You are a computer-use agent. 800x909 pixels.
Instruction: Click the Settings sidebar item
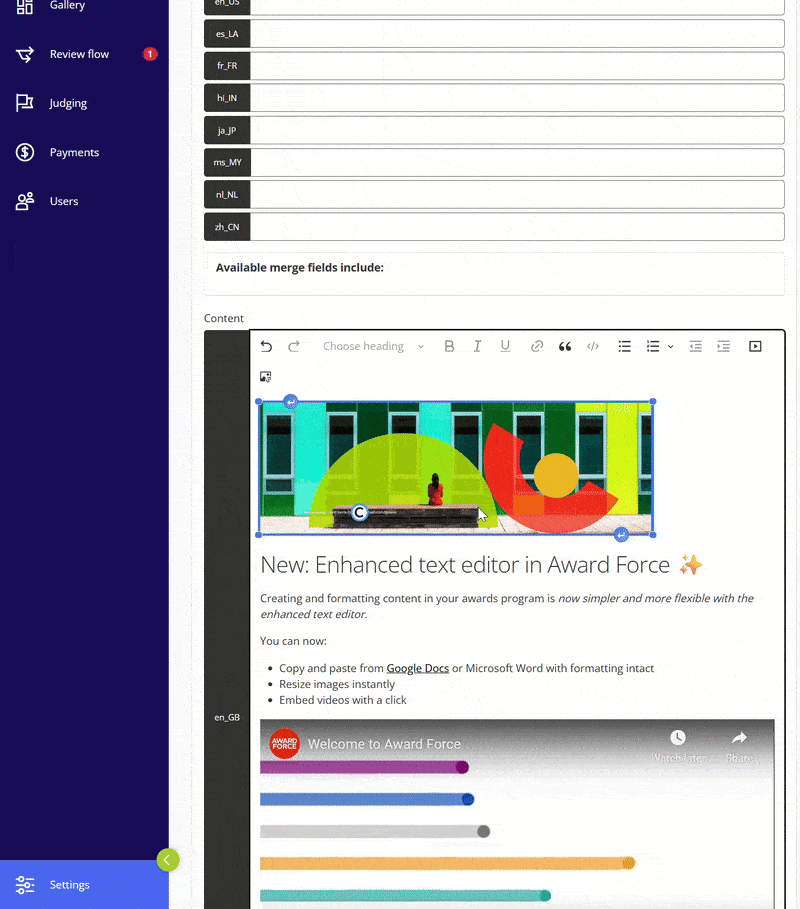click(x=70, y=885)
